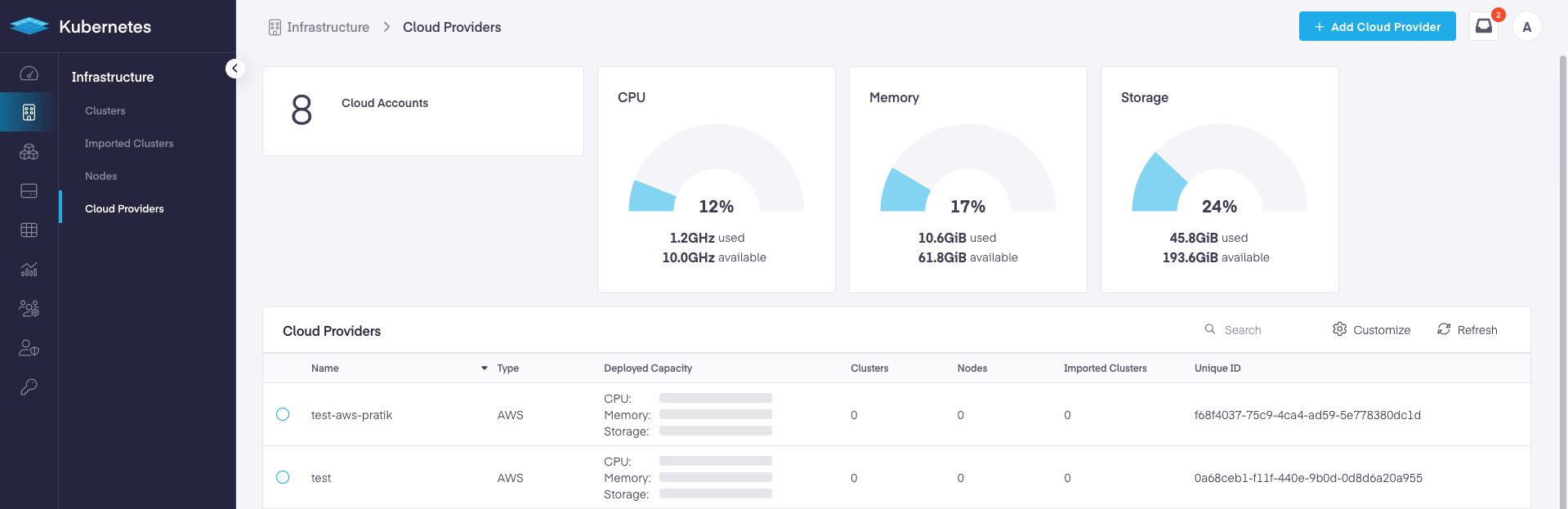1568x509 pixels.
Task: Select the radio button for test provider
Action: pos(283,477)
